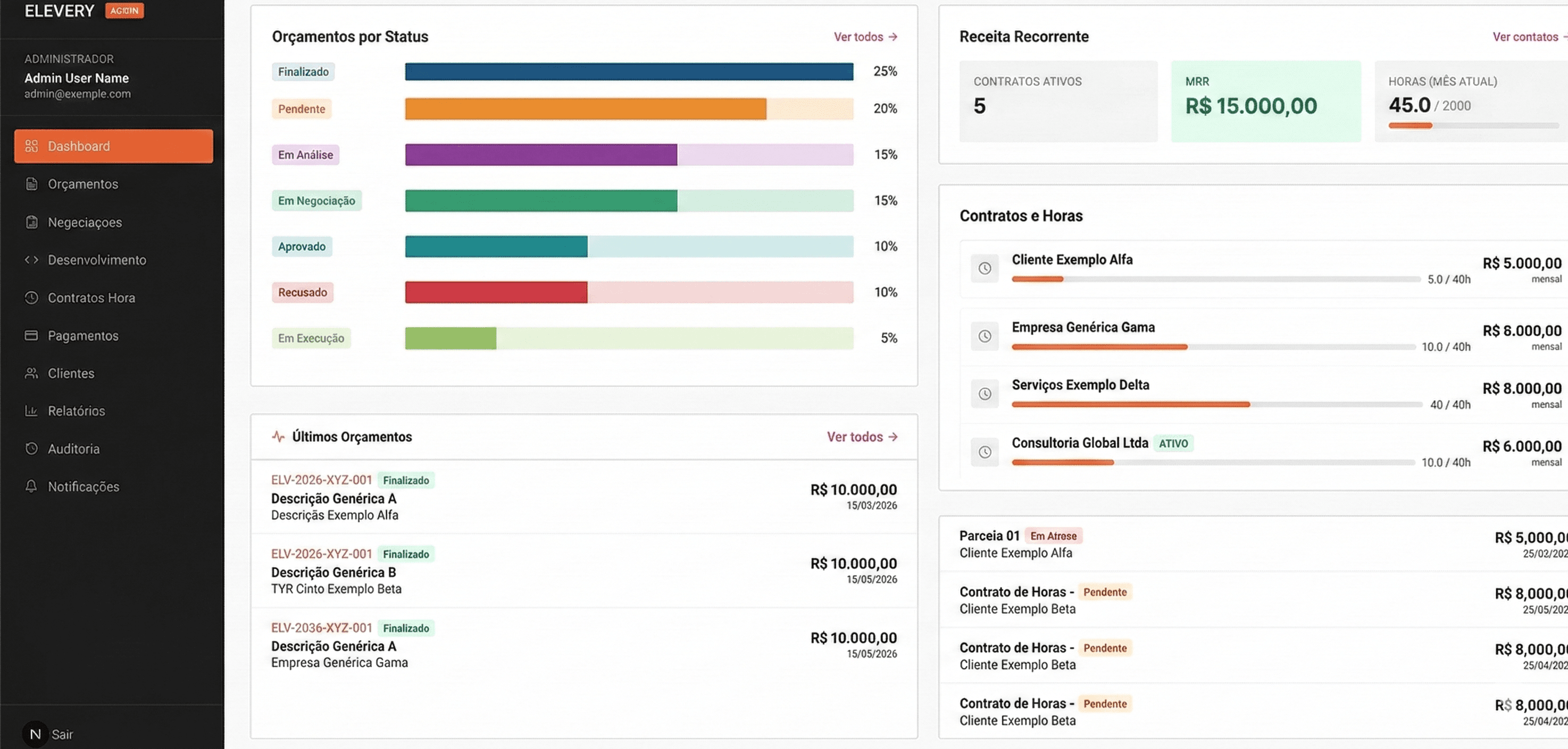The width and height of the screenshot is (1568, 749).
Task: Click the Contratos Hora clock icon
Action: [31, 298]
